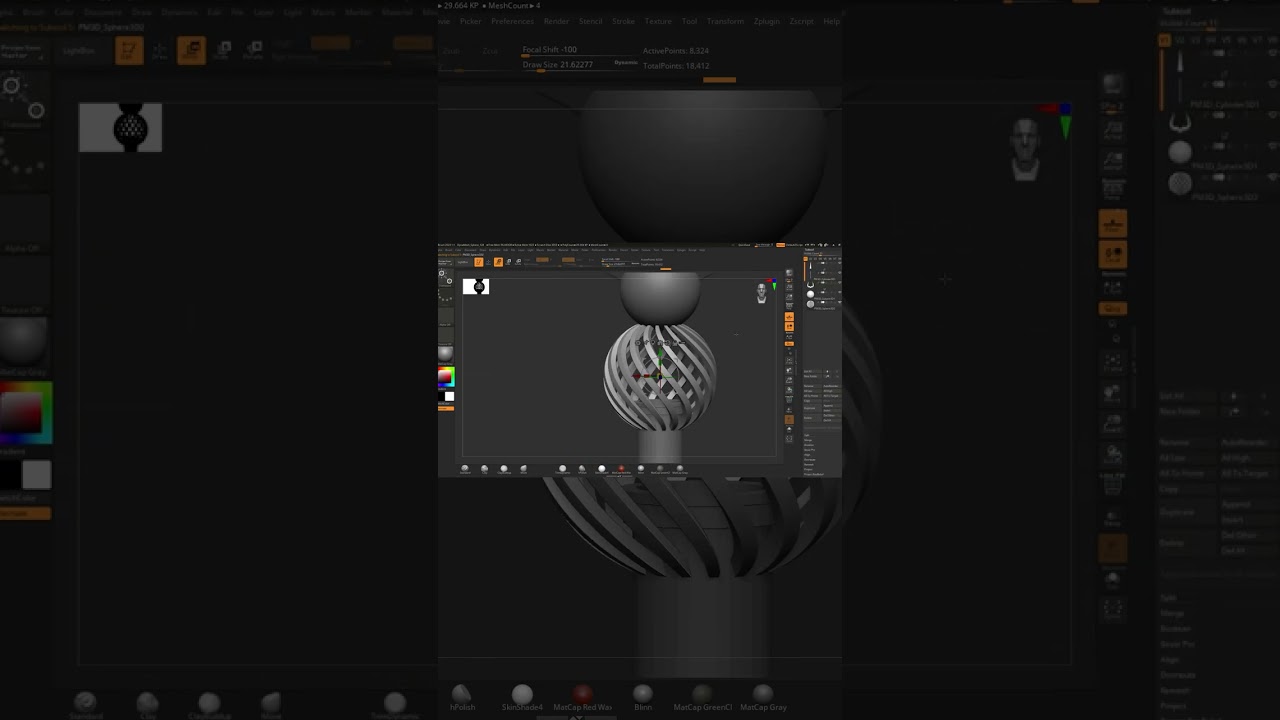1280x720 pixels.
Task: Select the Clay brush in dimmed bottom shelf
Action: click(x=148, y=706)
